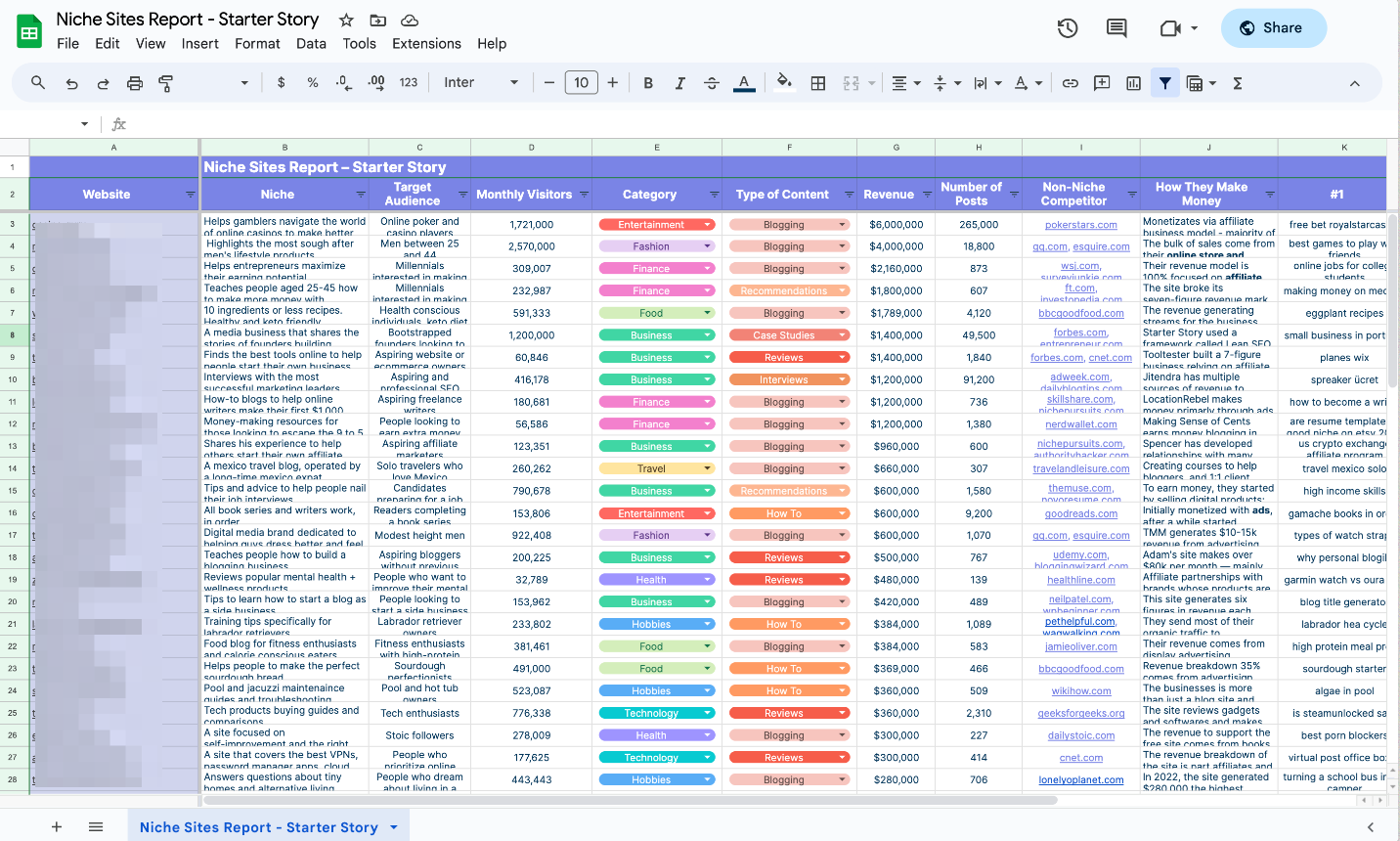
Task: Open Revenue column filter arrow
Action: point(925,195)
